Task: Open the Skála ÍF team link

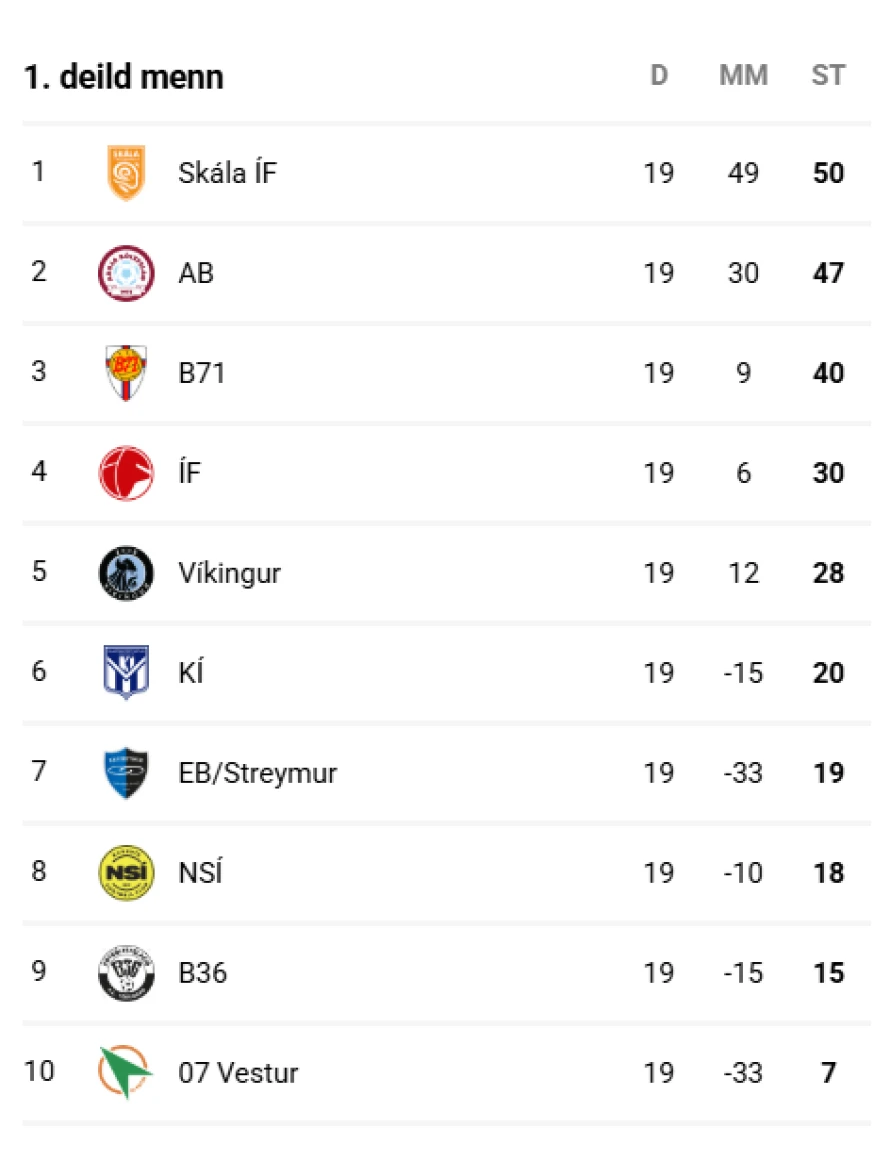Action: click(228, 173)
